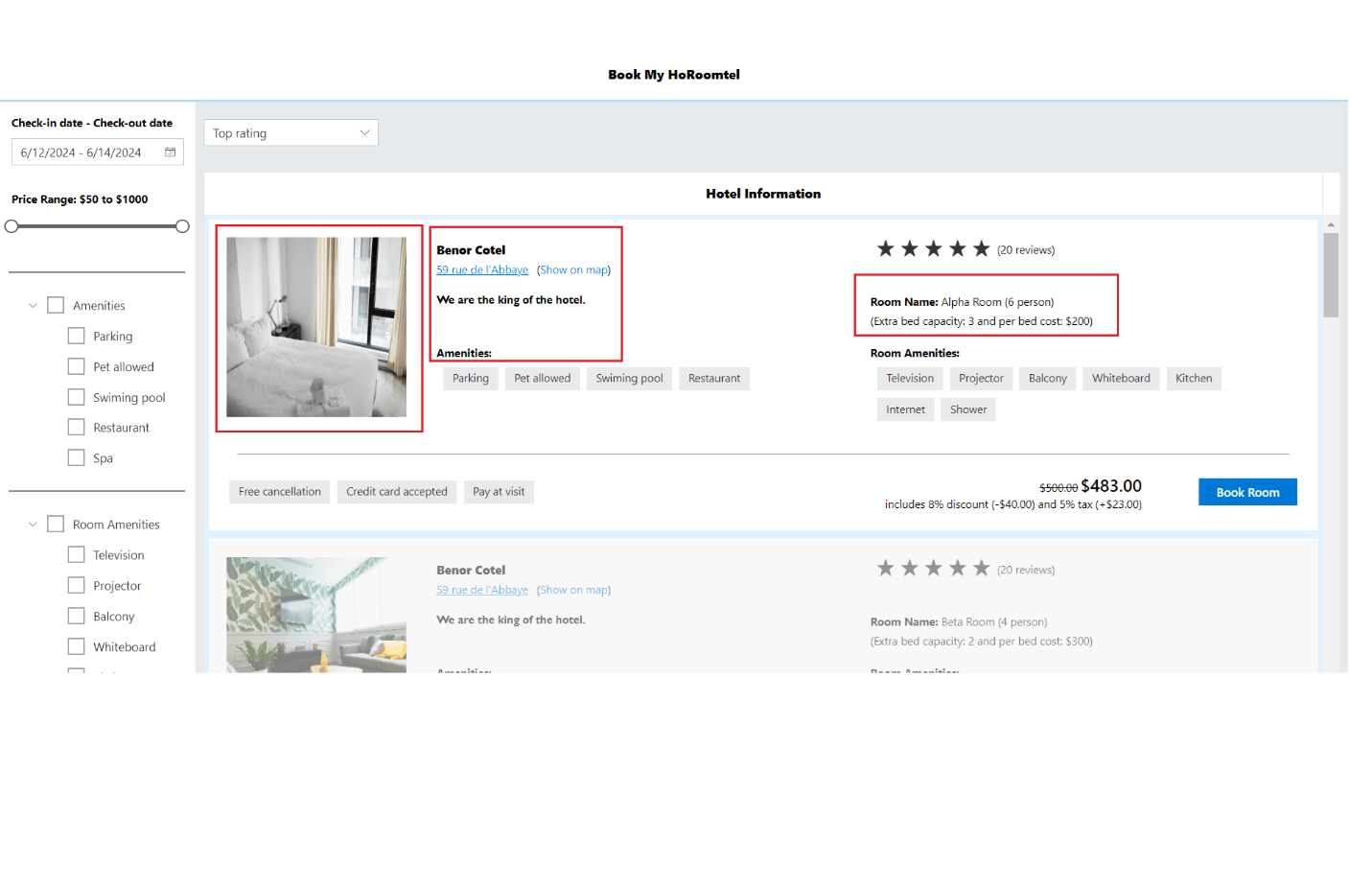Image resolution: width=1372 pixels, height=888 pixels.
Task: Check the Pet allowed filter
Action: tap(77, 366)
